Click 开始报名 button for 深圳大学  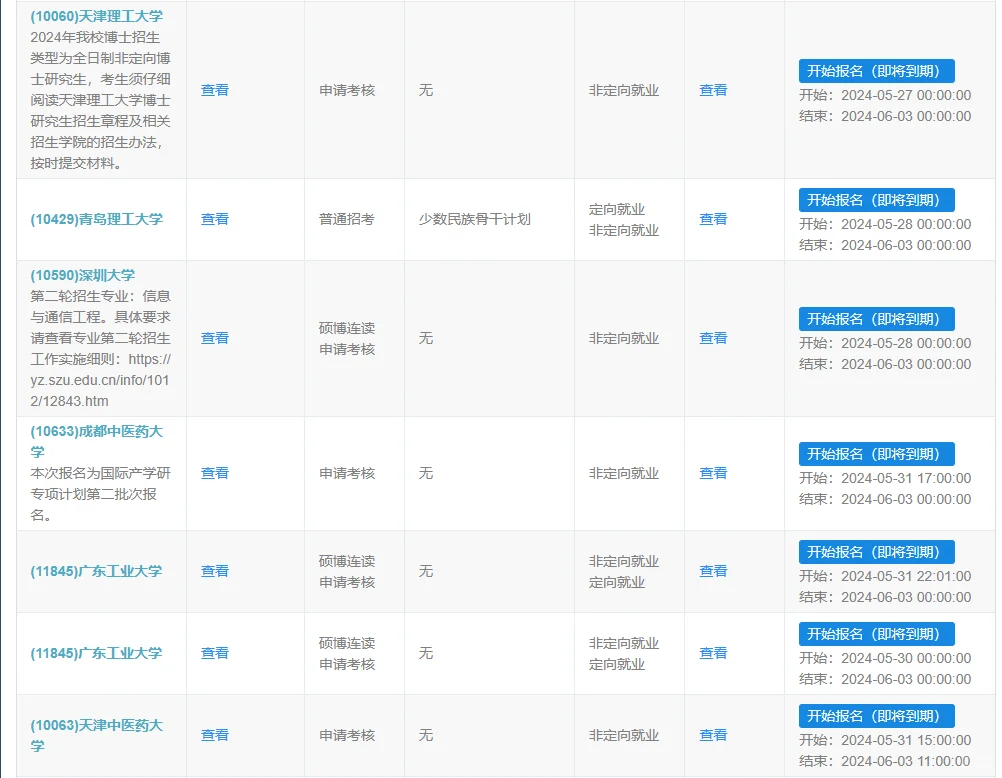pos(876,319)
